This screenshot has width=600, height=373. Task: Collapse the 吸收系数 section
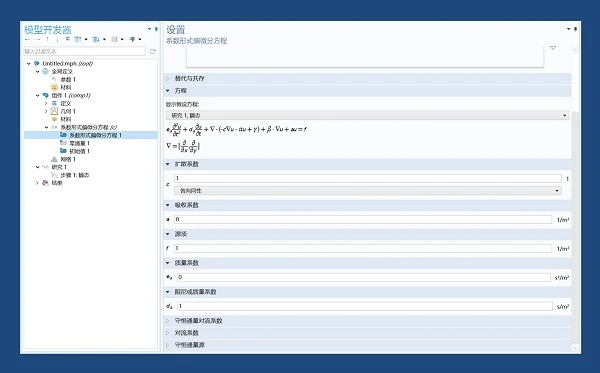168,205
